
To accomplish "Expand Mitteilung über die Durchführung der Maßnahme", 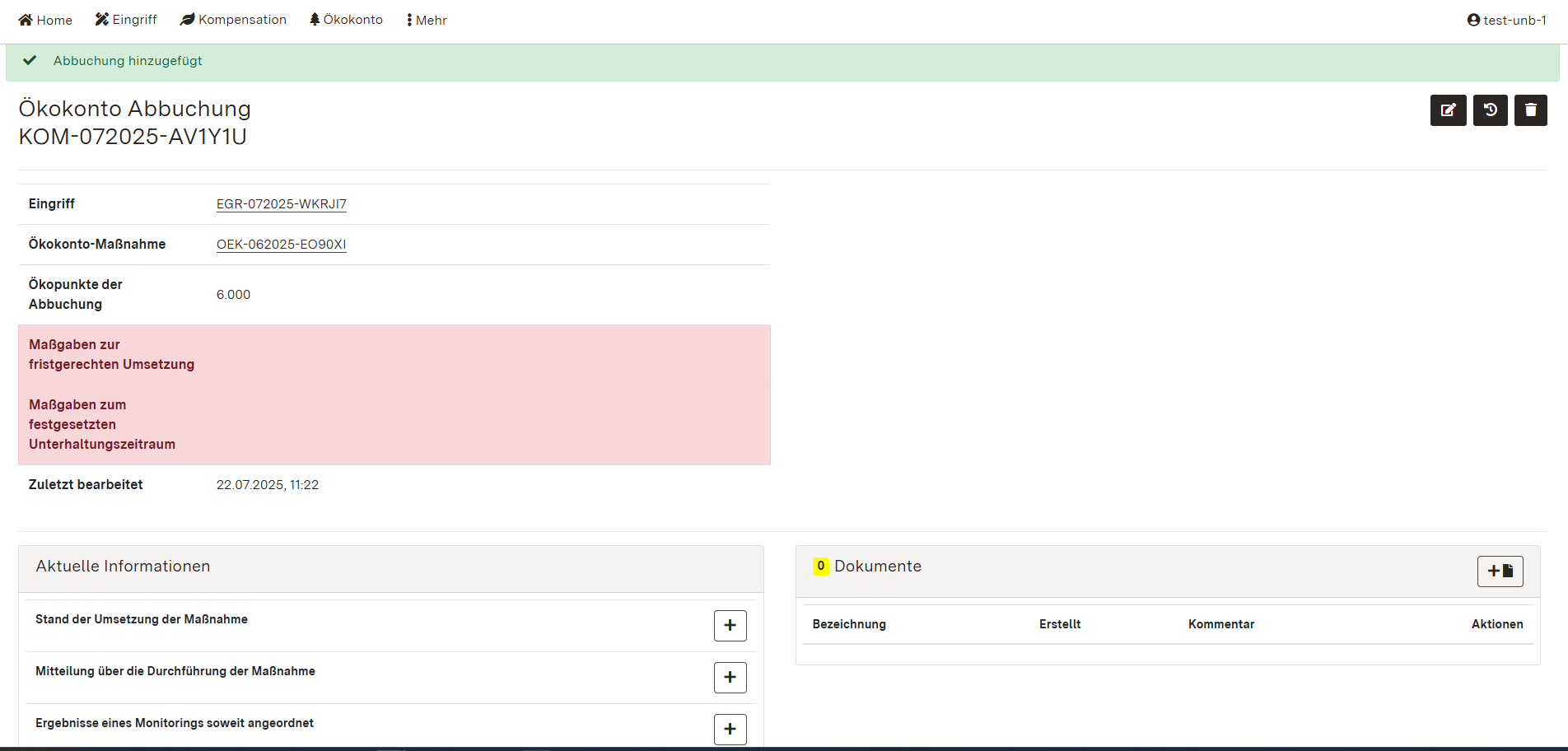I will pyautogui.click(x=729, y=677).
